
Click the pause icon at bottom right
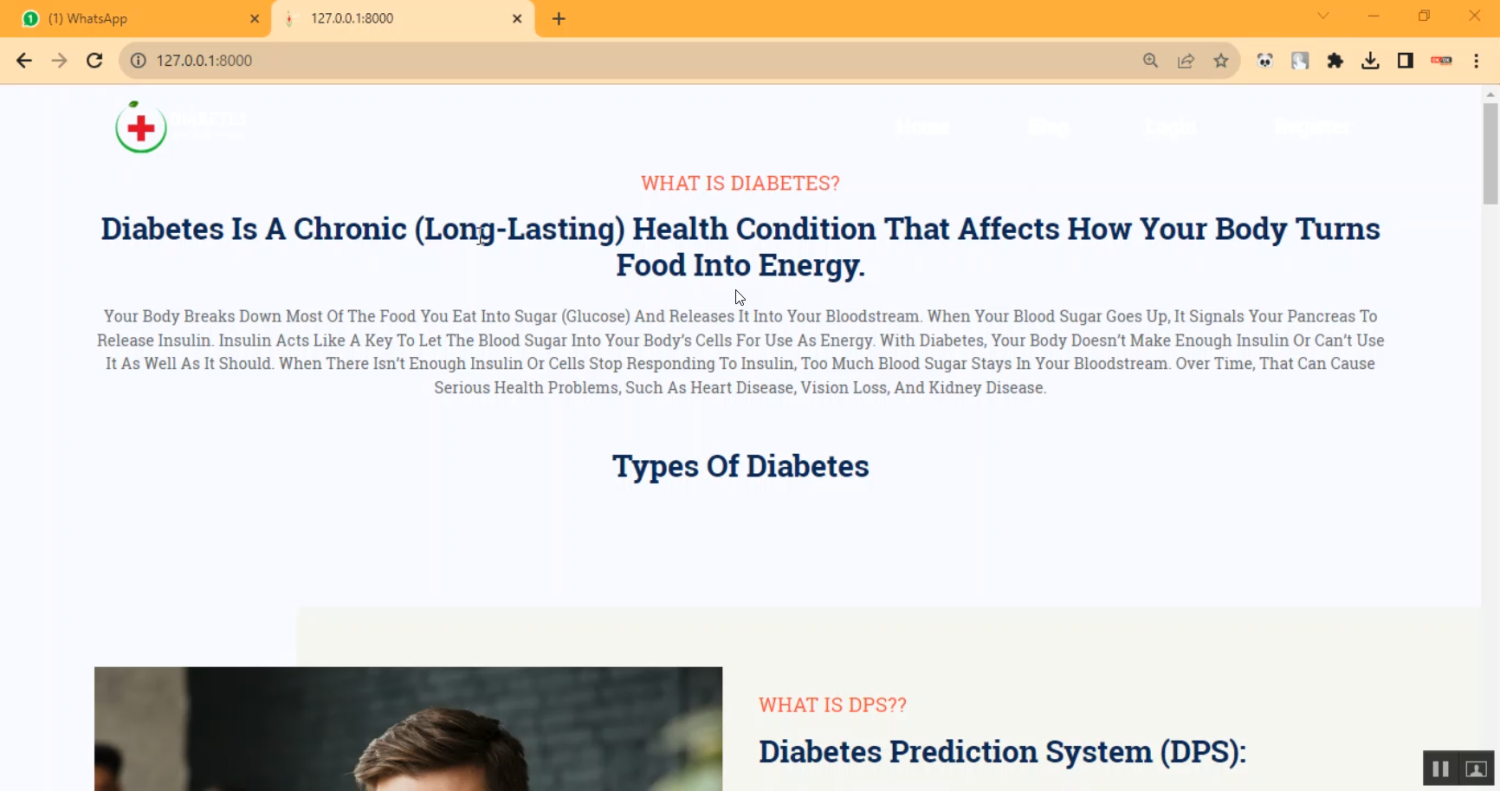[1440, 768]
